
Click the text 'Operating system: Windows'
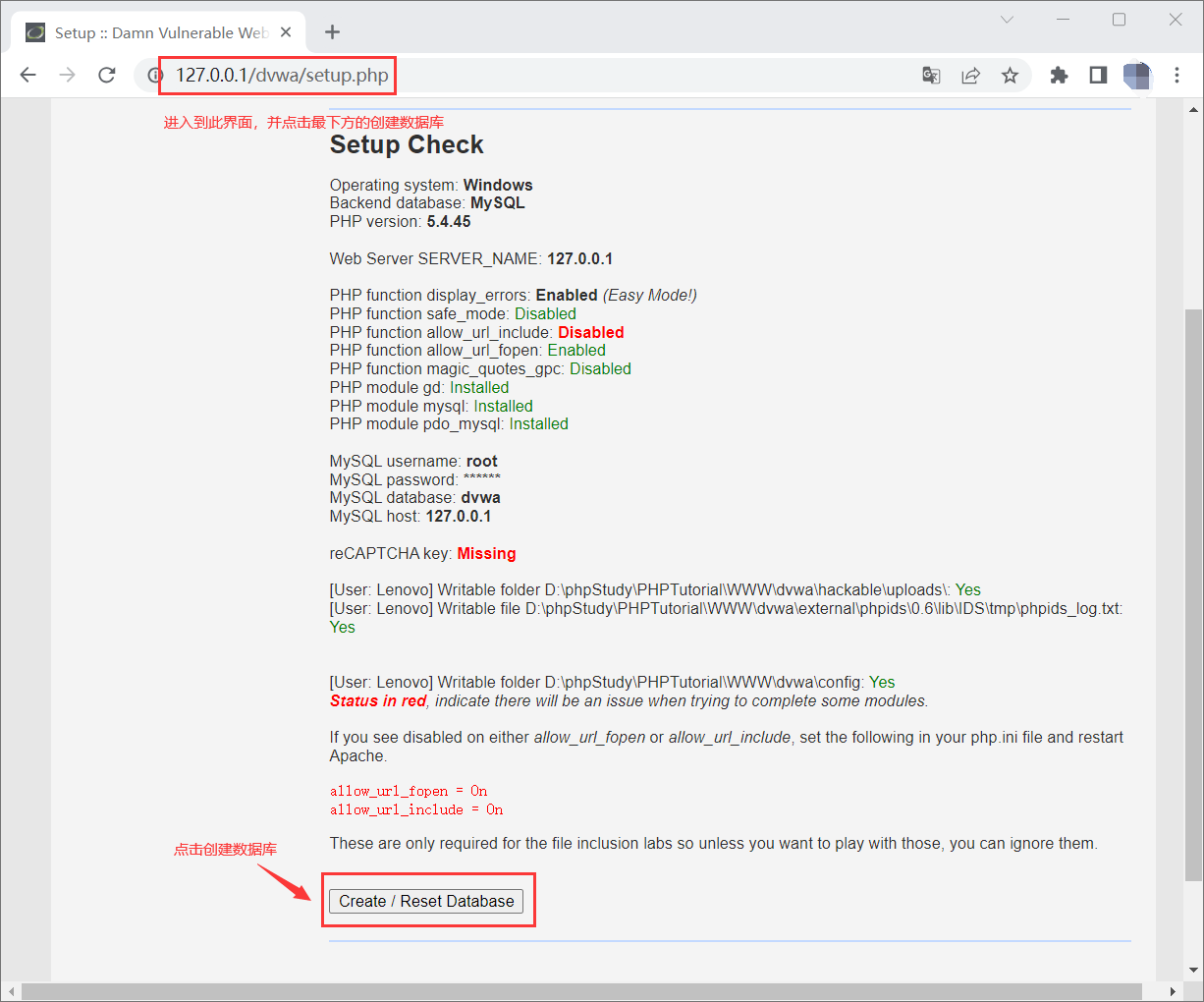coord(431,185)
